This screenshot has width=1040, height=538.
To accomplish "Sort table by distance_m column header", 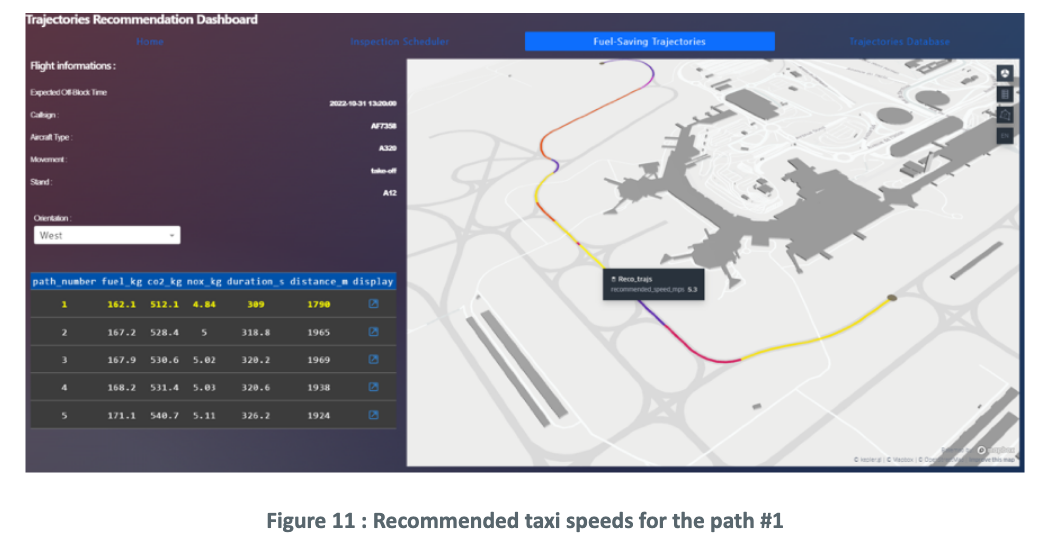I will tap(319, 281).
